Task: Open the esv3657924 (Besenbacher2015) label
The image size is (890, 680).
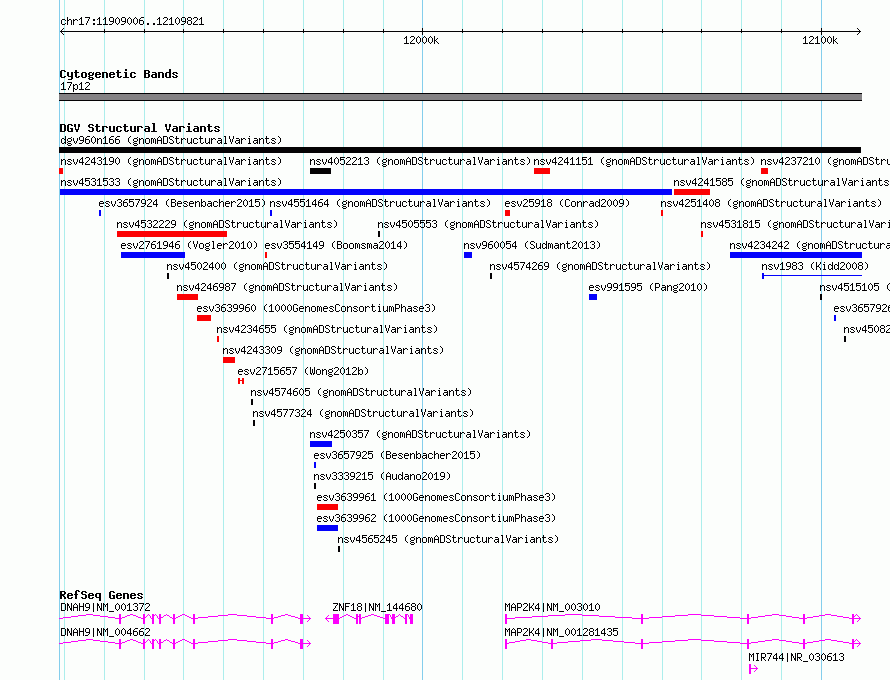Action: coord(182,203)
